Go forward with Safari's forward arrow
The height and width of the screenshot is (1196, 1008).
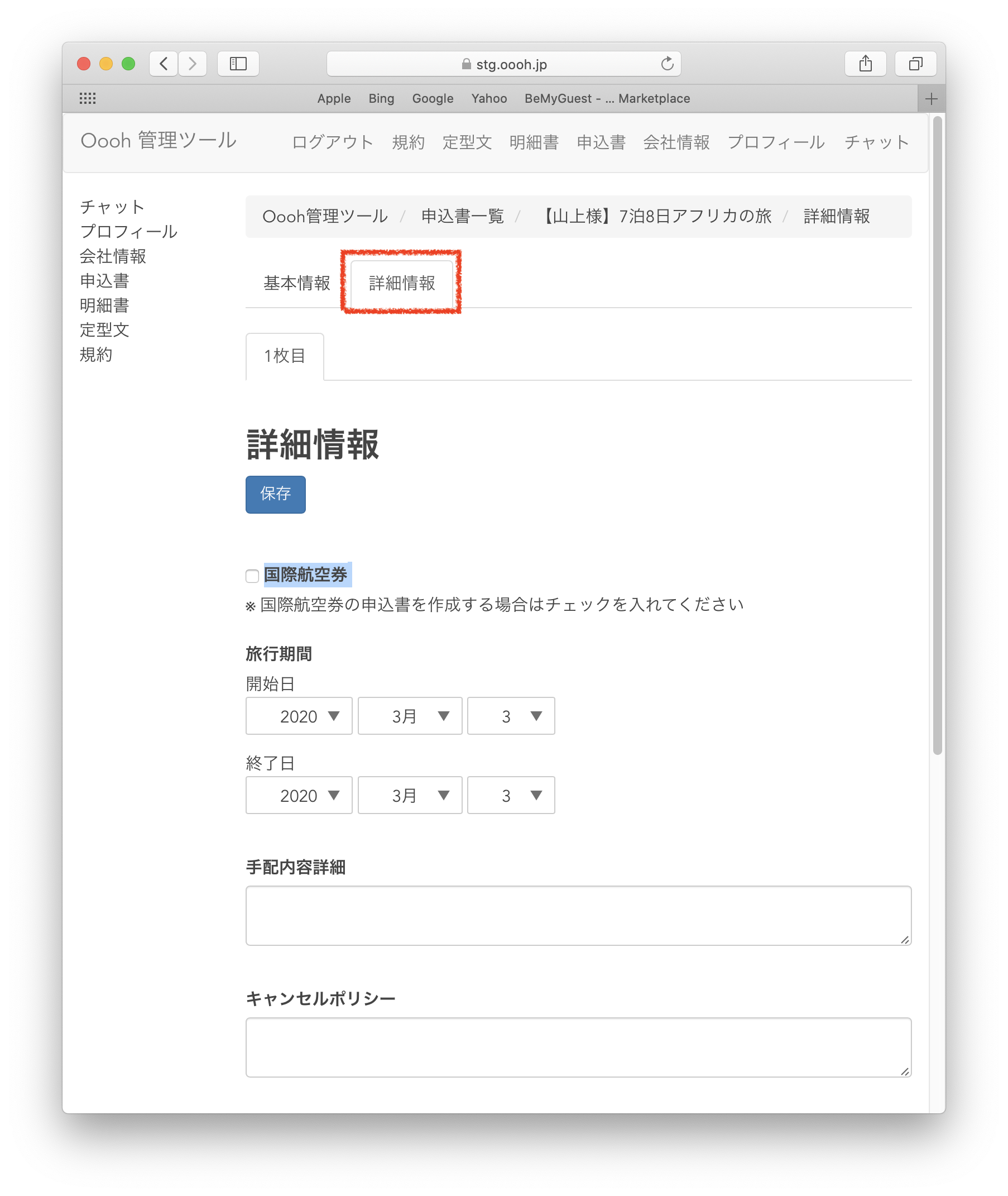click(x=193, y=64)
